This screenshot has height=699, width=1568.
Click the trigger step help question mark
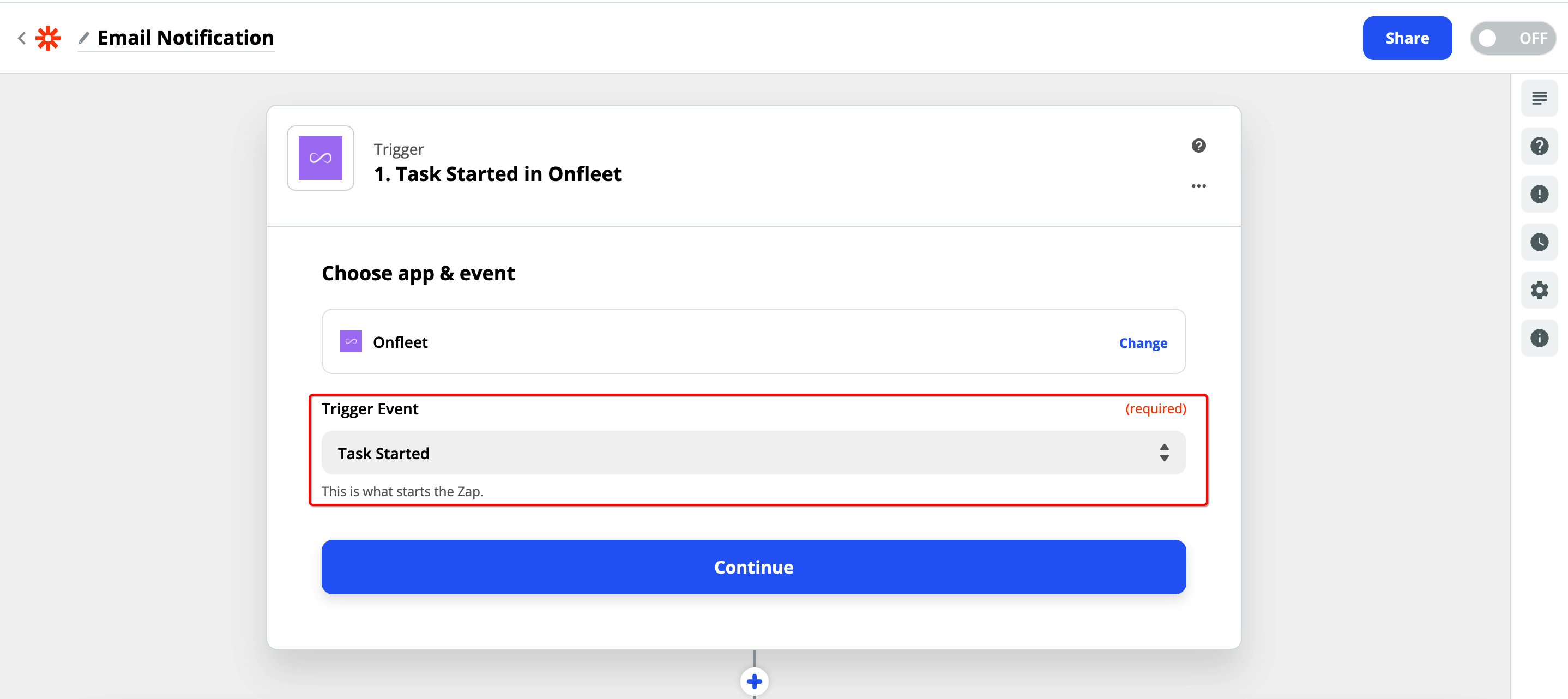pos(1198,146)
